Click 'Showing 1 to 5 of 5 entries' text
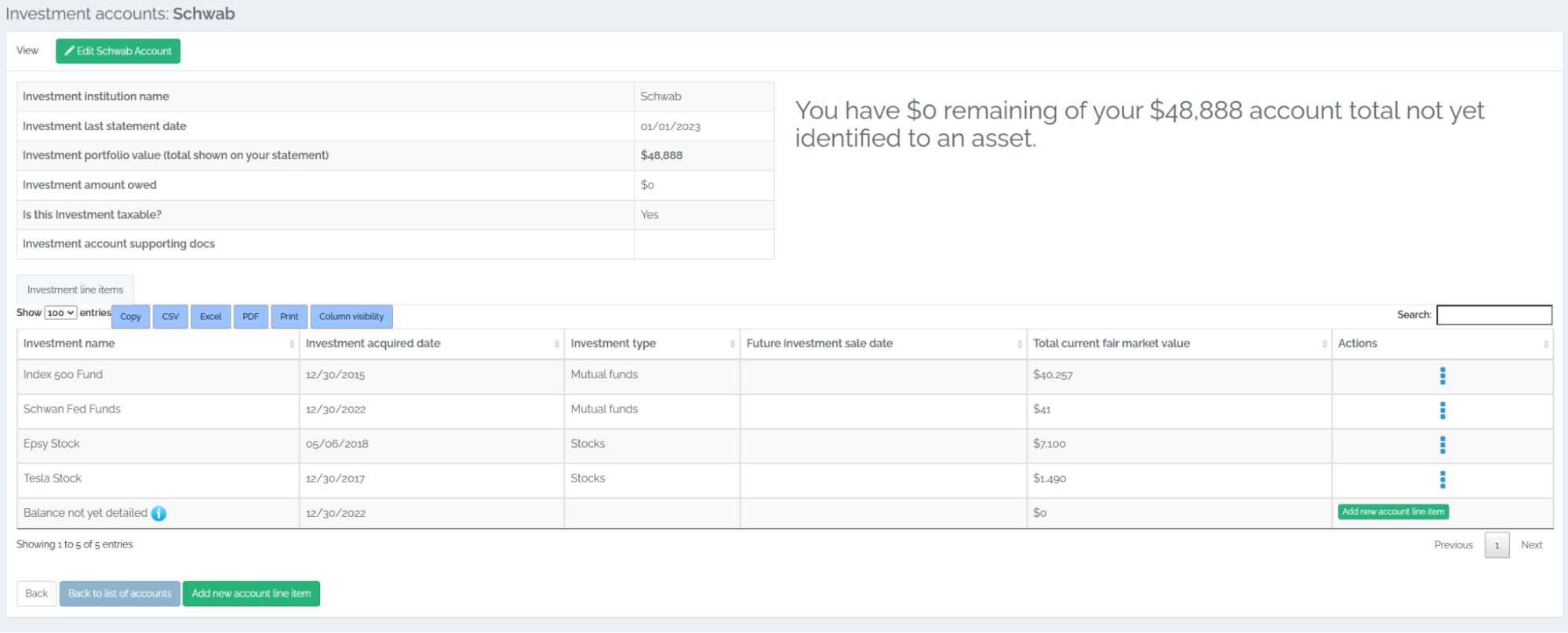 (75, 545)
